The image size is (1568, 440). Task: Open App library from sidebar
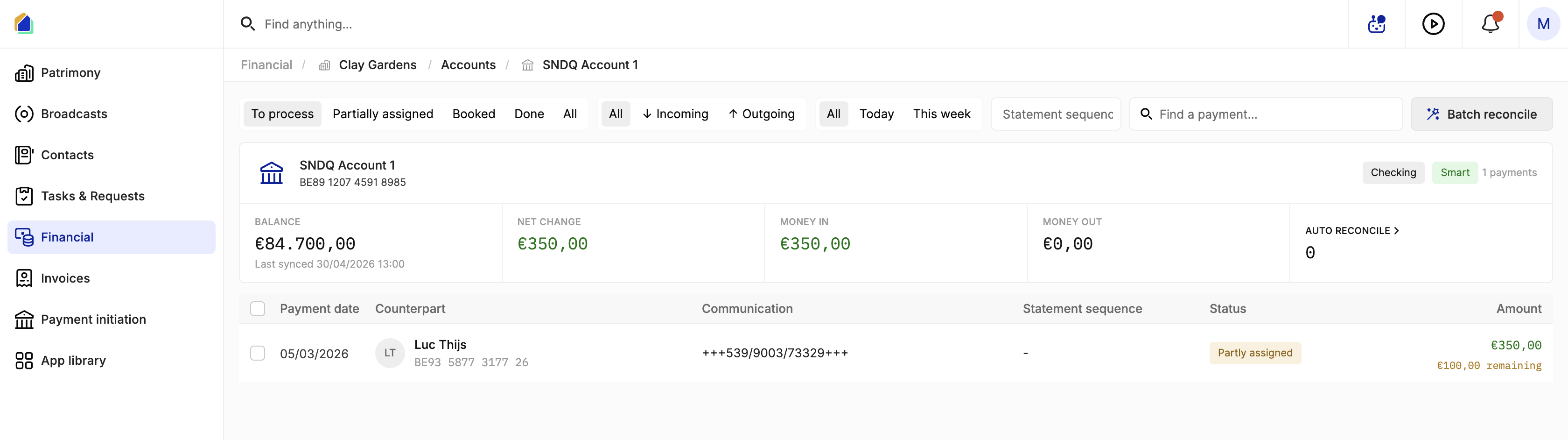pyautogui.click(x=112, y=361)
